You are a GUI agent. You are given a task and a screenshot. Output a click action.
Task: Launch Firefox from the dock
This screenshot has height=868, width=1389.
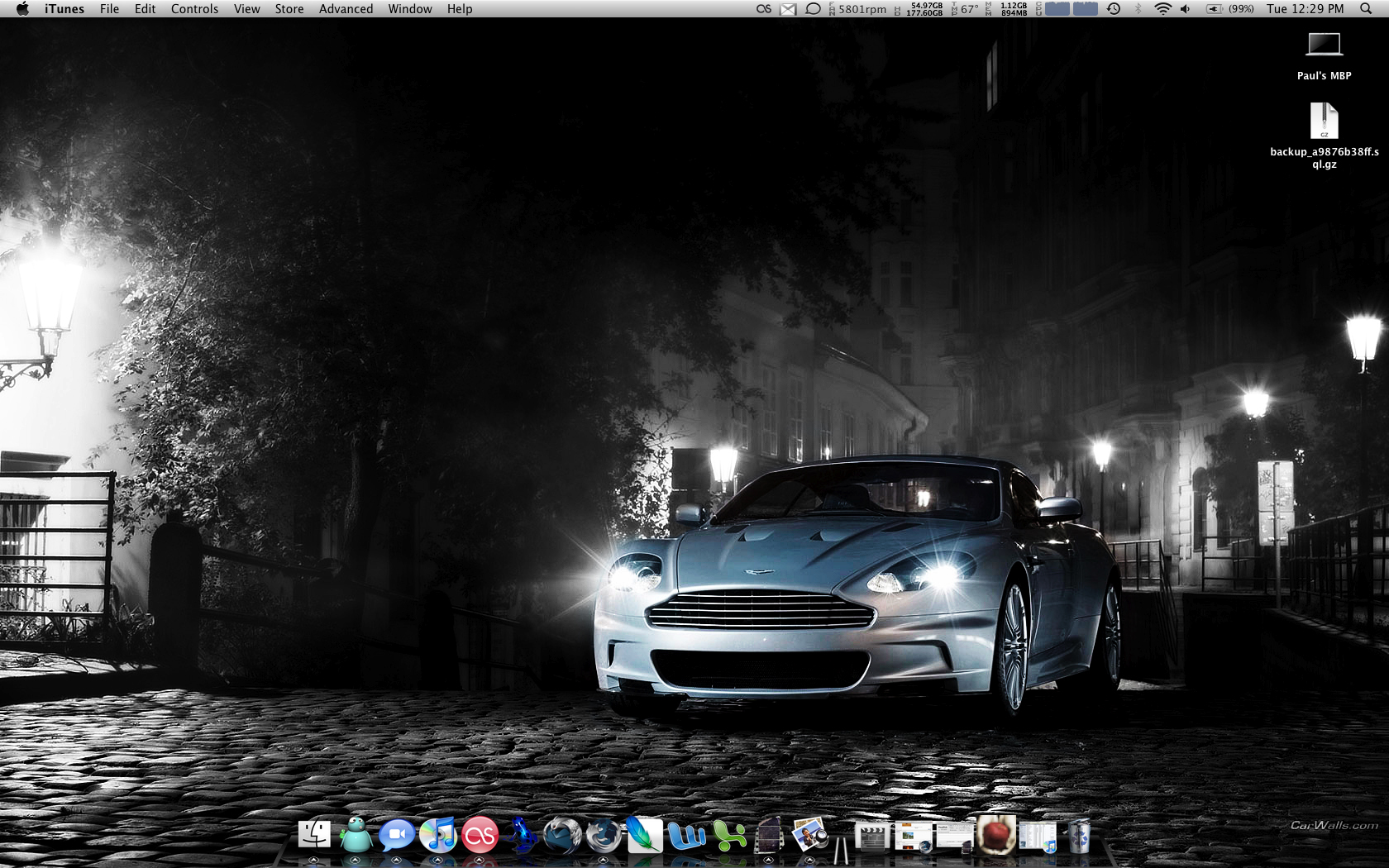click(x=604, y=835)
